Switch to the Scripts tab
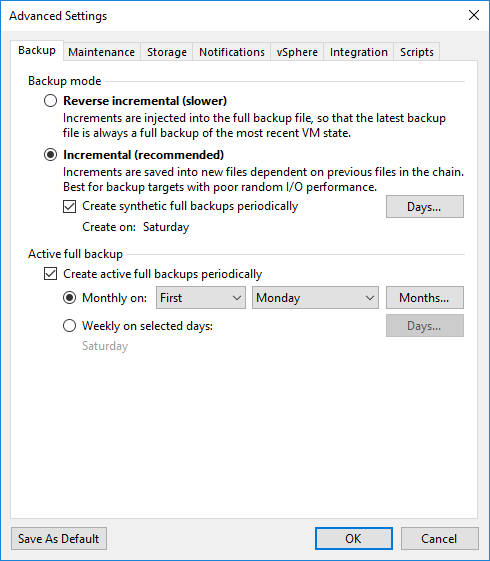Screen dimensions: 490x561 tap(417, 52)
